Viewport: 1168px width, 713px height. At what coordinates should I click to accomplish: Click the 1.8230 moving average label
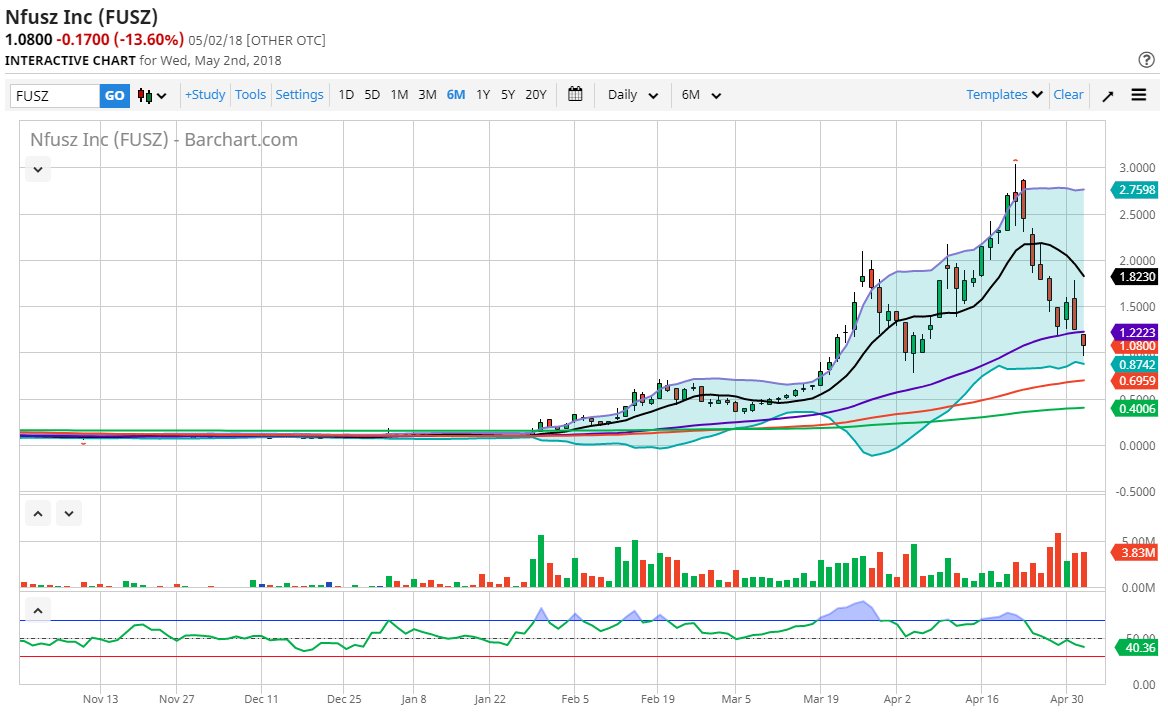click(x=1136, y=276)
